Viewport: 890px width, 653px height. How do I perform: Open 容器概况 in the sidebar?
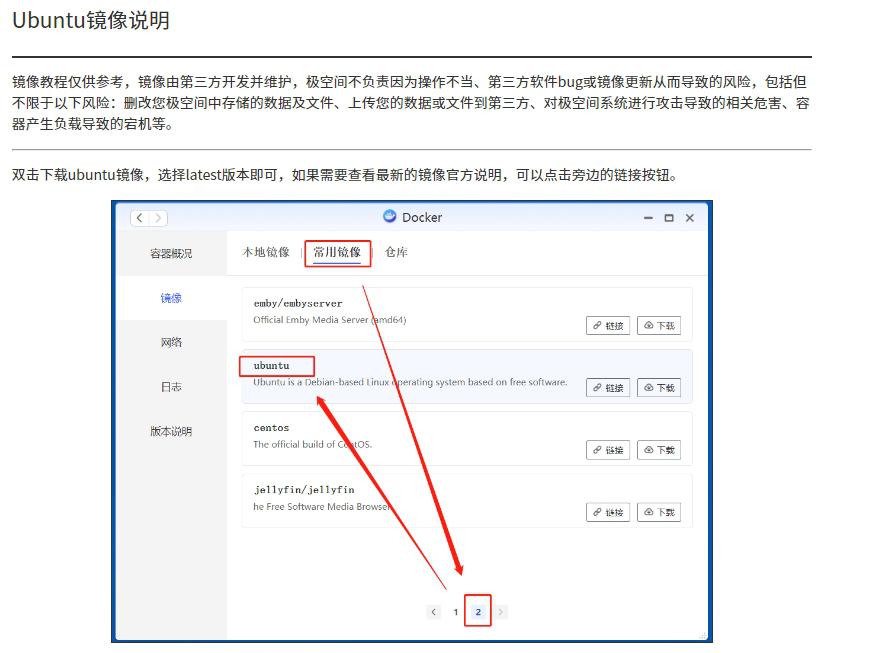coord(171,253)
